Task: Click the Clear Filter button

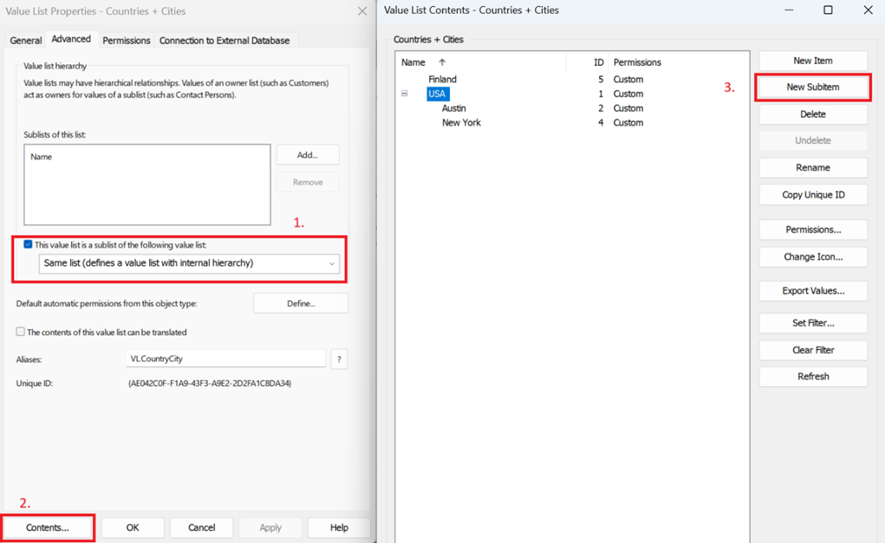Action: tap(813, 350)
